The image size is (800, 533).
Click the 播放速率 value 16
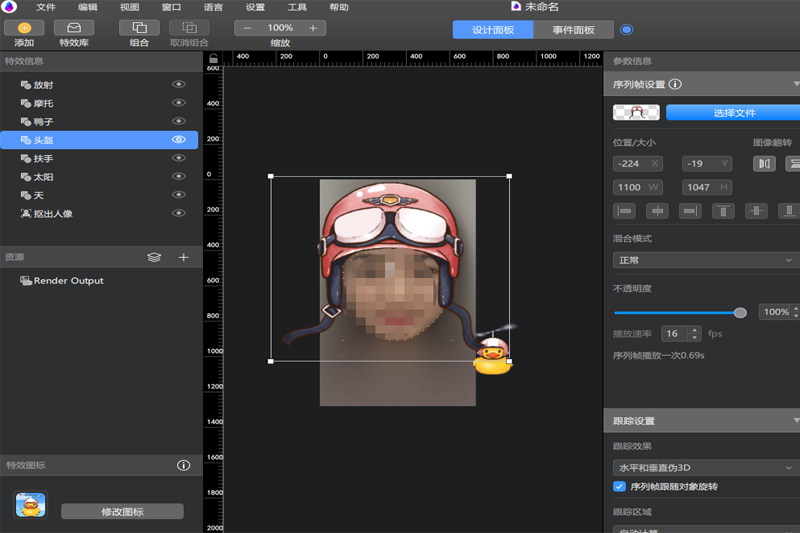[x=674, y=334]
